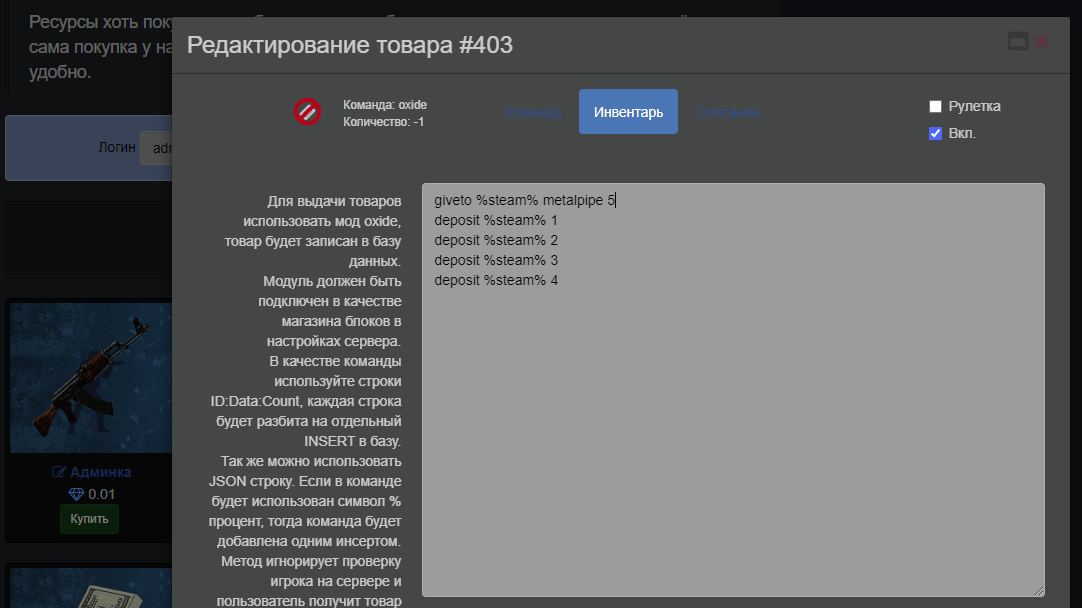Open the Админка product link

click(x=100, y=472)
